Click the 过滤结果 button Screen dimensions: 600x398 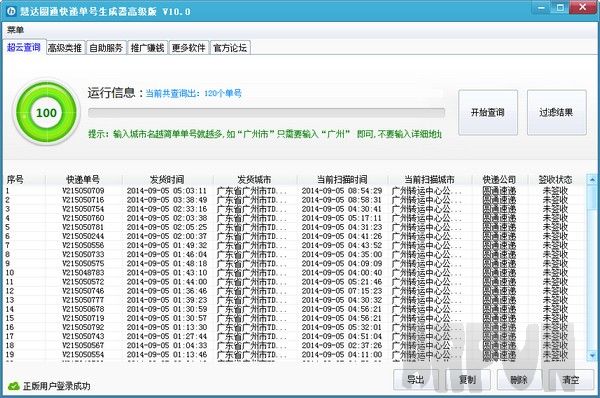pos(556,113)
